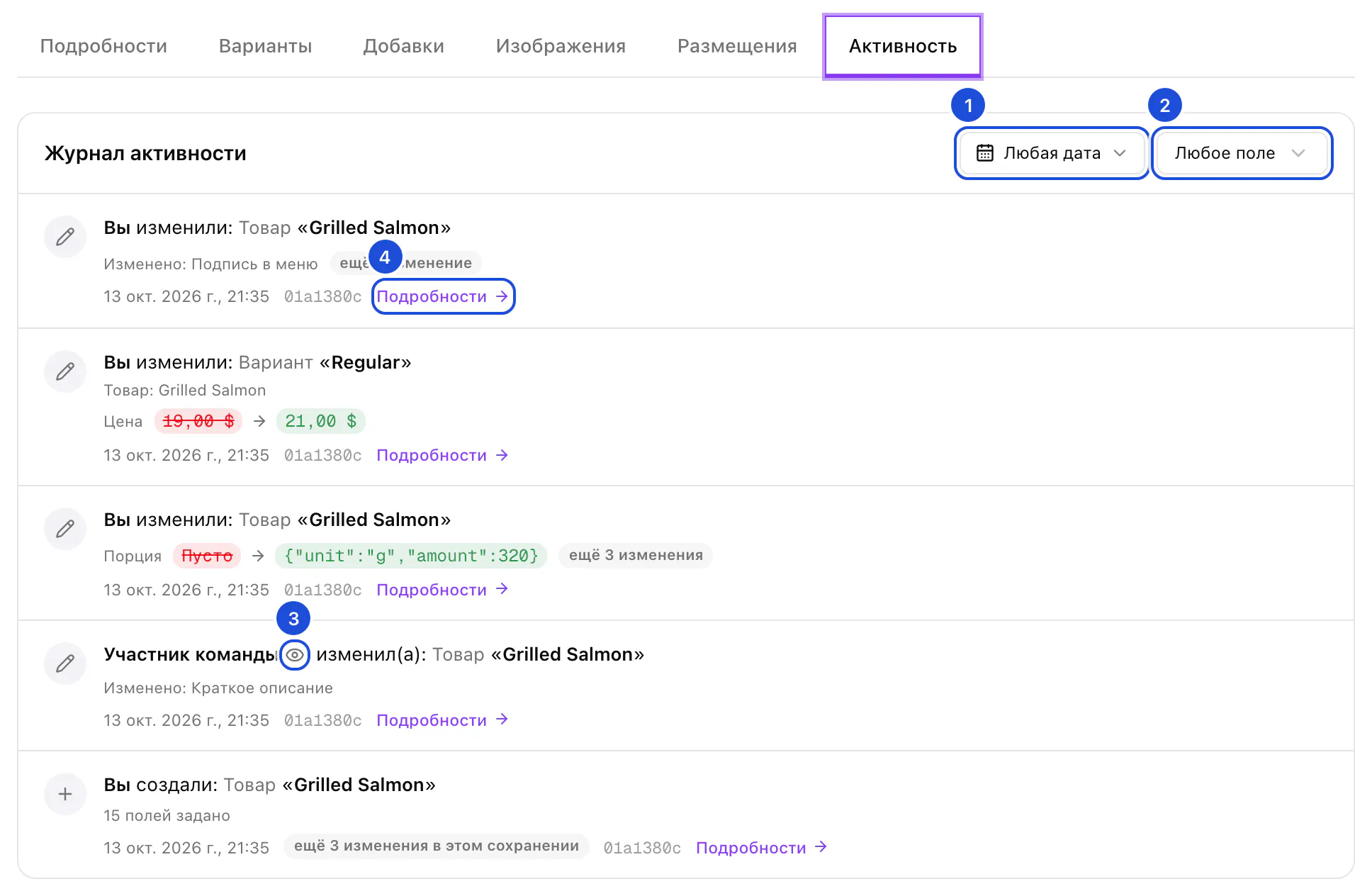Click the struck-through Пусто value
The height and width of the screenshot is (896, 1372).
click(x=207, y=556)
